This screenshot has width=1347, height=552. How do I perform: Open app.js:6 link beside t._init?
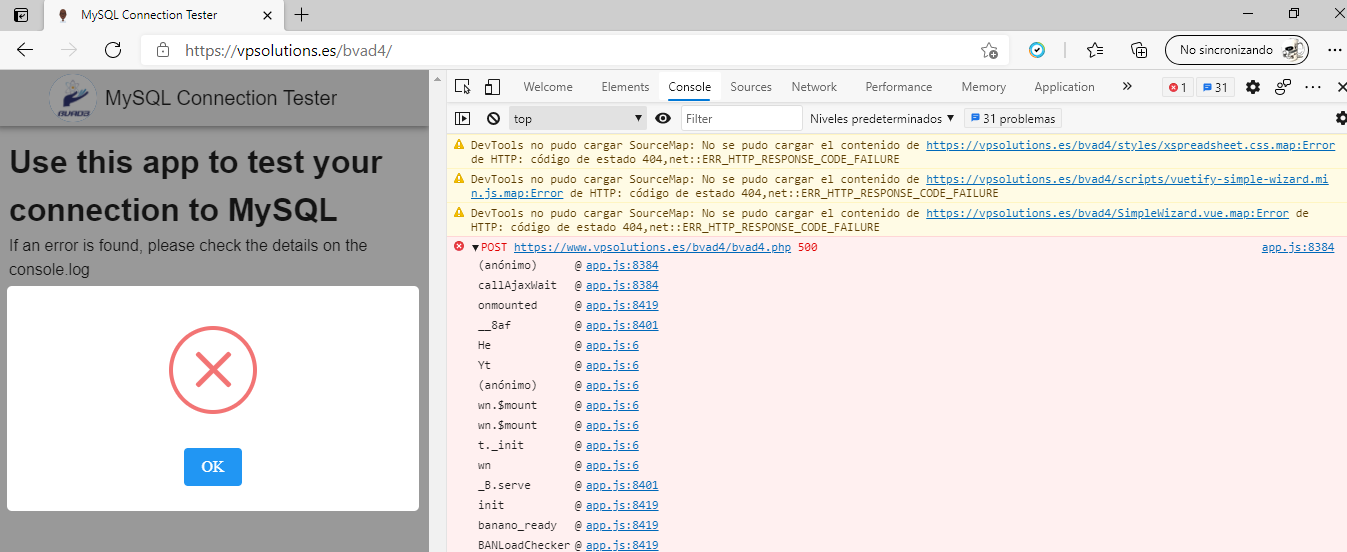(x=612, y=445)
